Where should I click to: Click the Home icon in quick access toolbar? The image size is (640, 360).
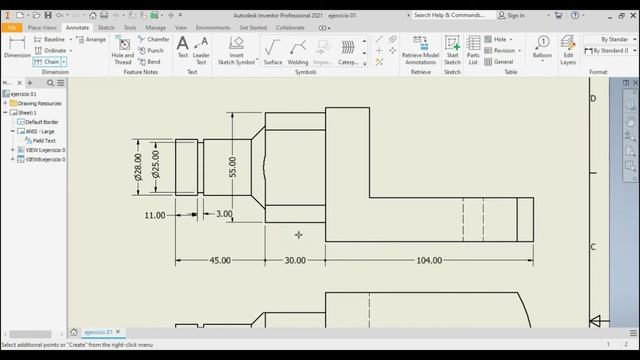93,15
